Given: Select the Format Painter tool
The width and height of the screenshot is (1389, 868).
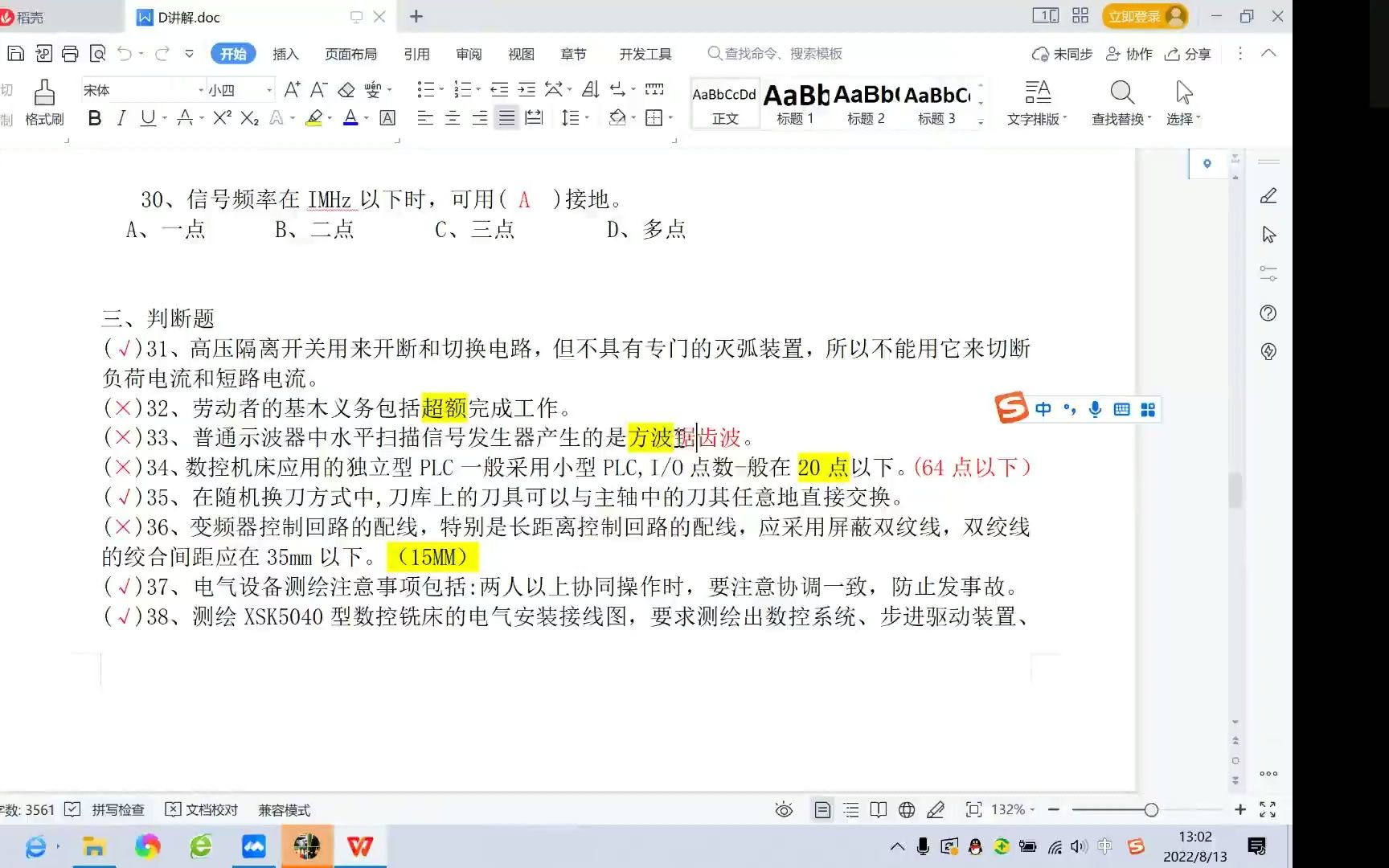Looking at the screenshot, I should 44,103.
